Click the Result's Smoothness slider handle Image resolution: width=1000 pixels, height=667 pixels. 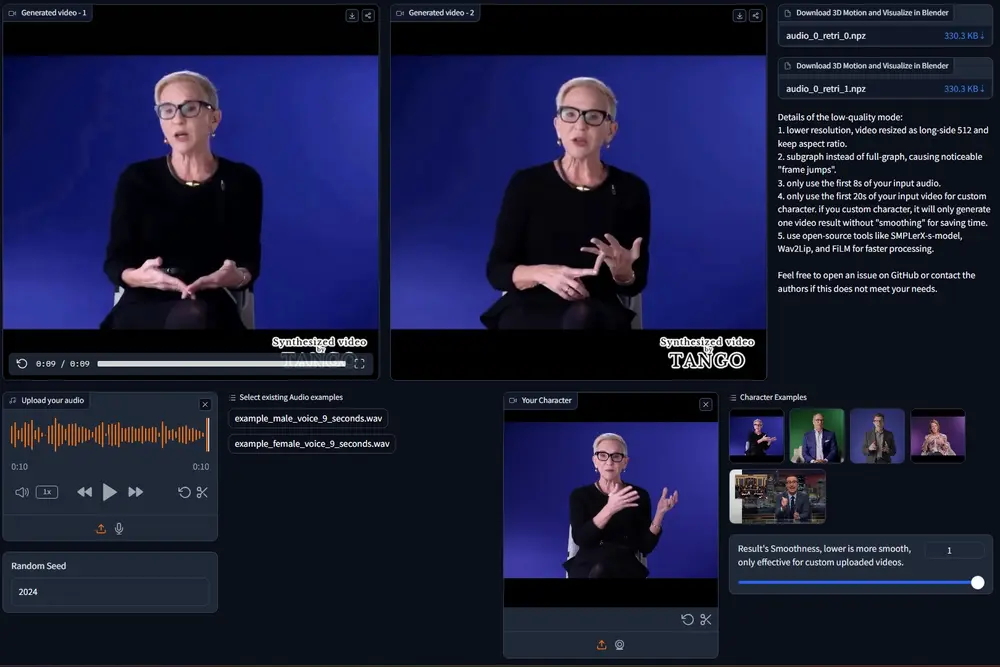[x=978, y=582]
